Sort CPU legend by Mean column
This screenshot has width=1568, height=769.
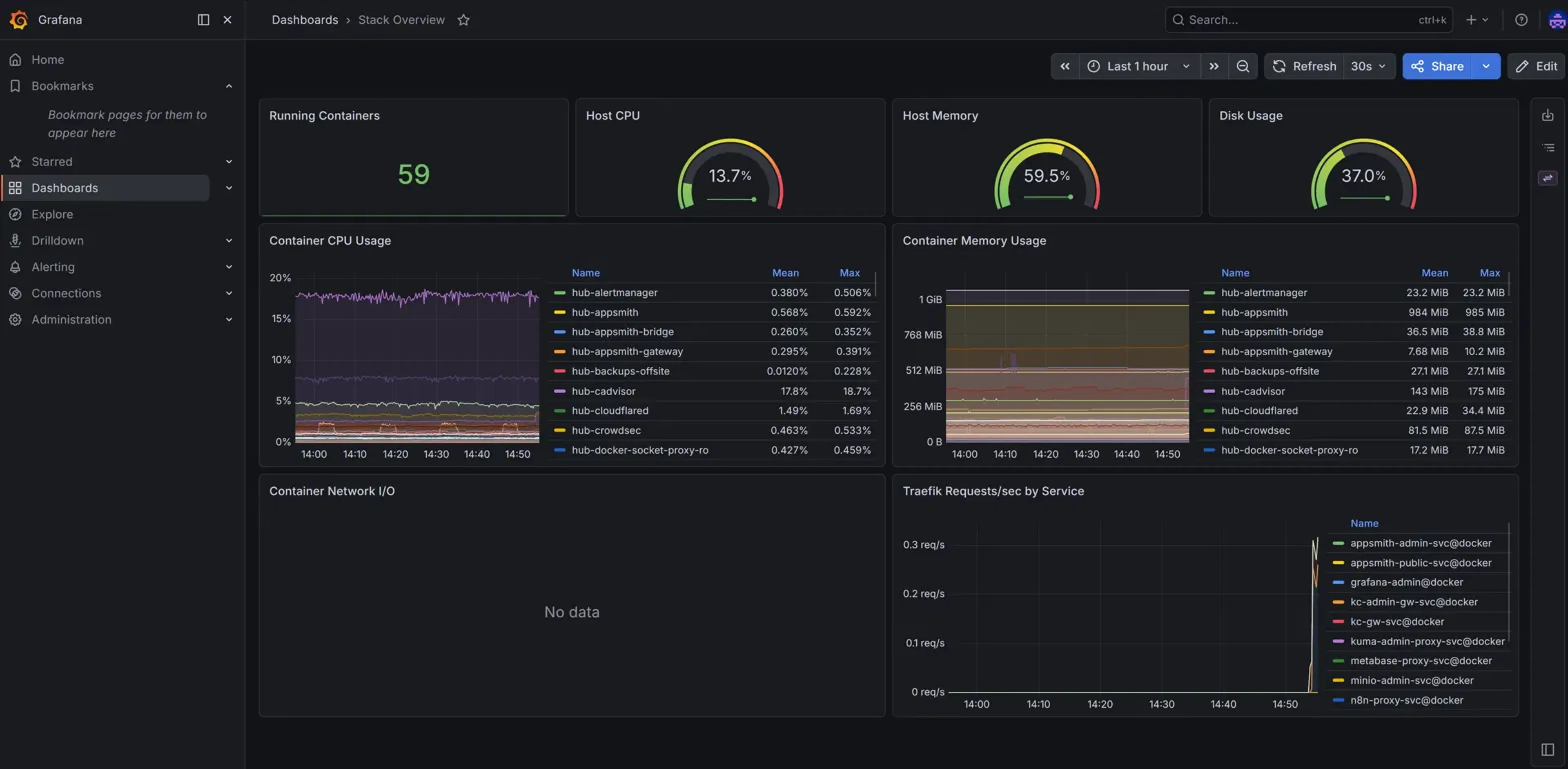pyautogui.click(x=785, y=273)
